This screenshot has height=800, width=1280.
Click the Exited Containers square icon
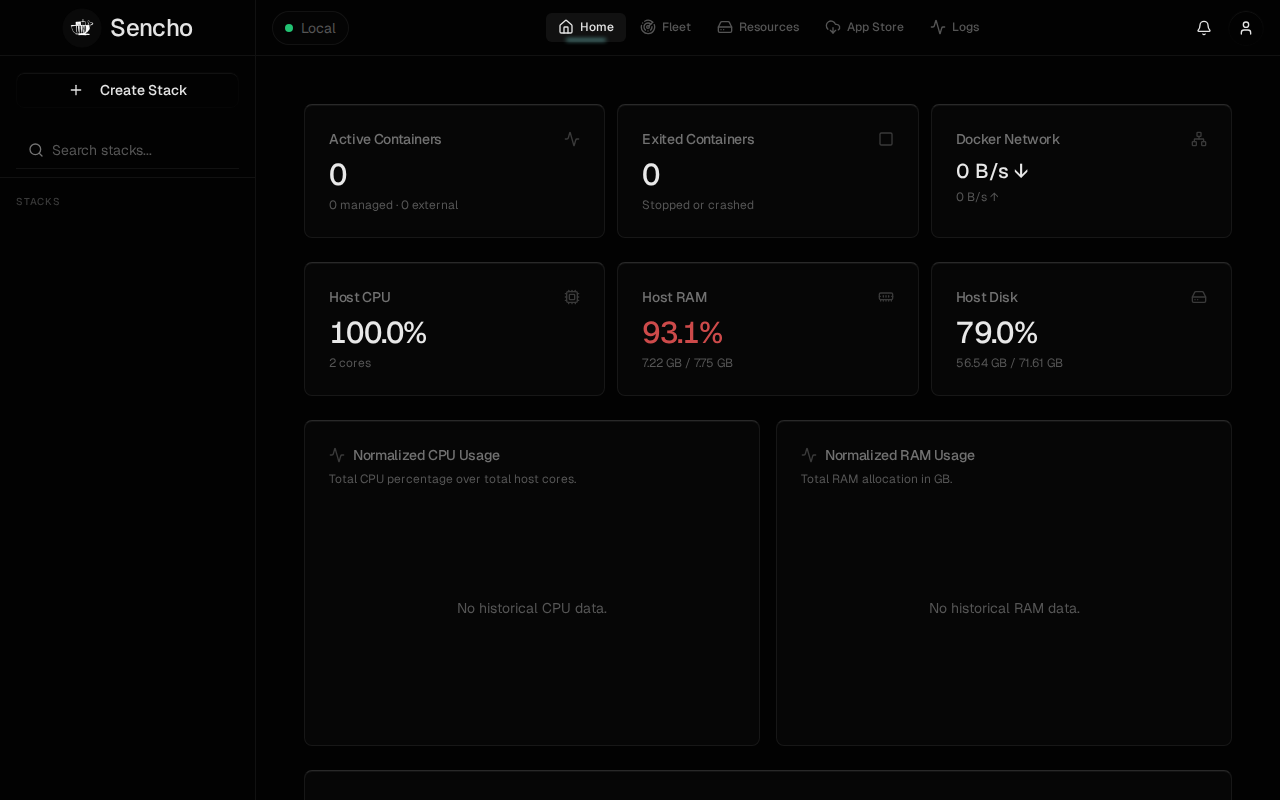coord(886,139)
